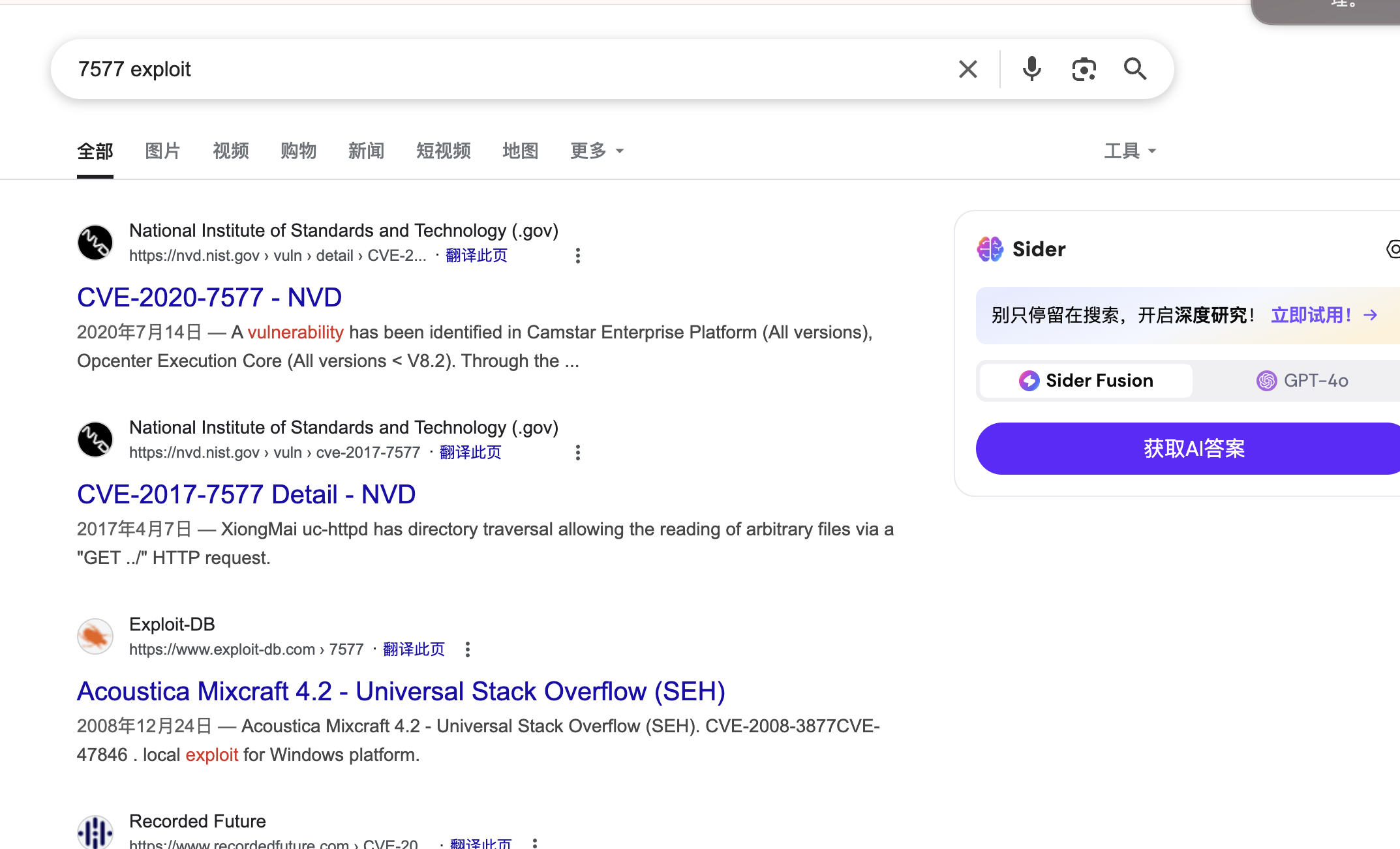Click the Exploit-DB bug favicon
The width and height of the screenshot is (1400, 849).
coord(95,636)
